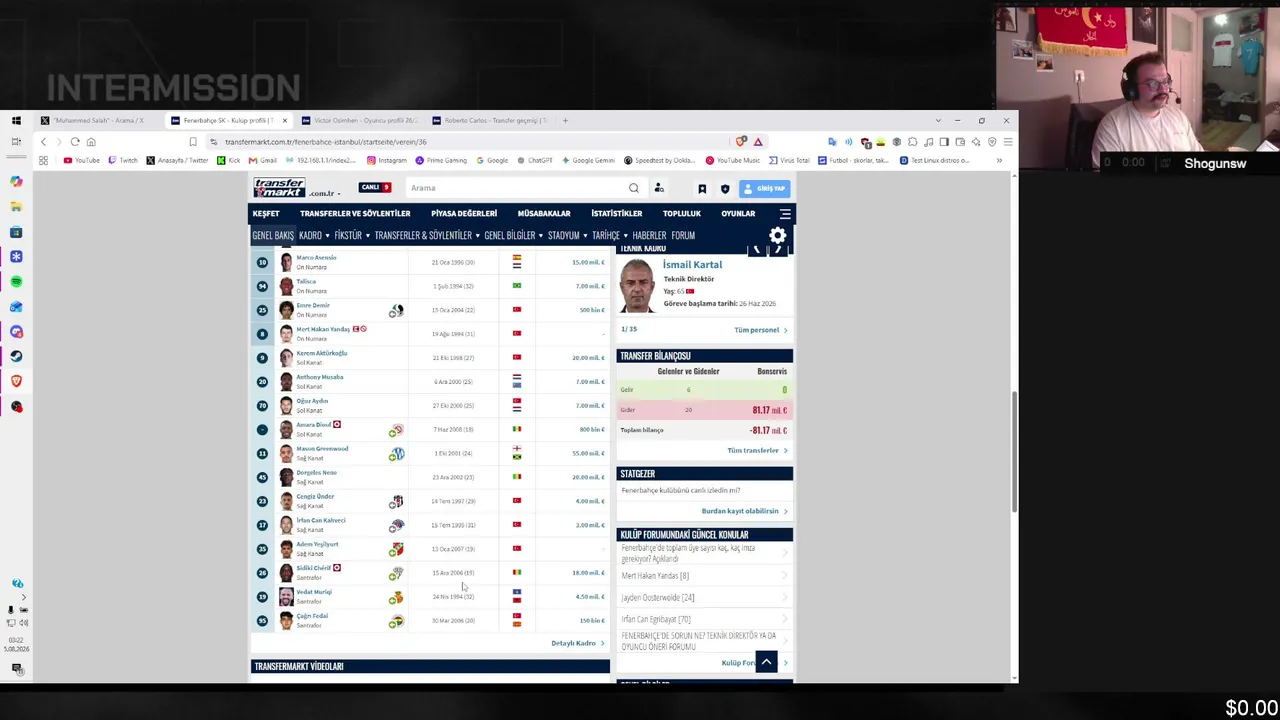Open the ChatGPT bookmark
Screen dimensions: 1280x720
tap(534, 160)
